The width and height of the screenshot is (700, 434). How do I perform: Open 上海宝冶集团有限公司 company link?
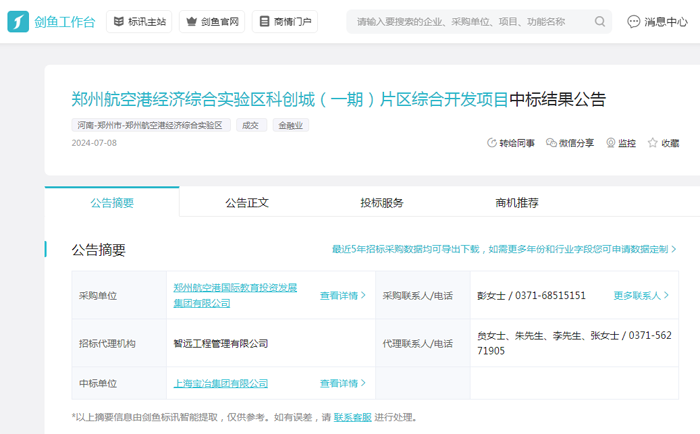(x=220, y=383)
